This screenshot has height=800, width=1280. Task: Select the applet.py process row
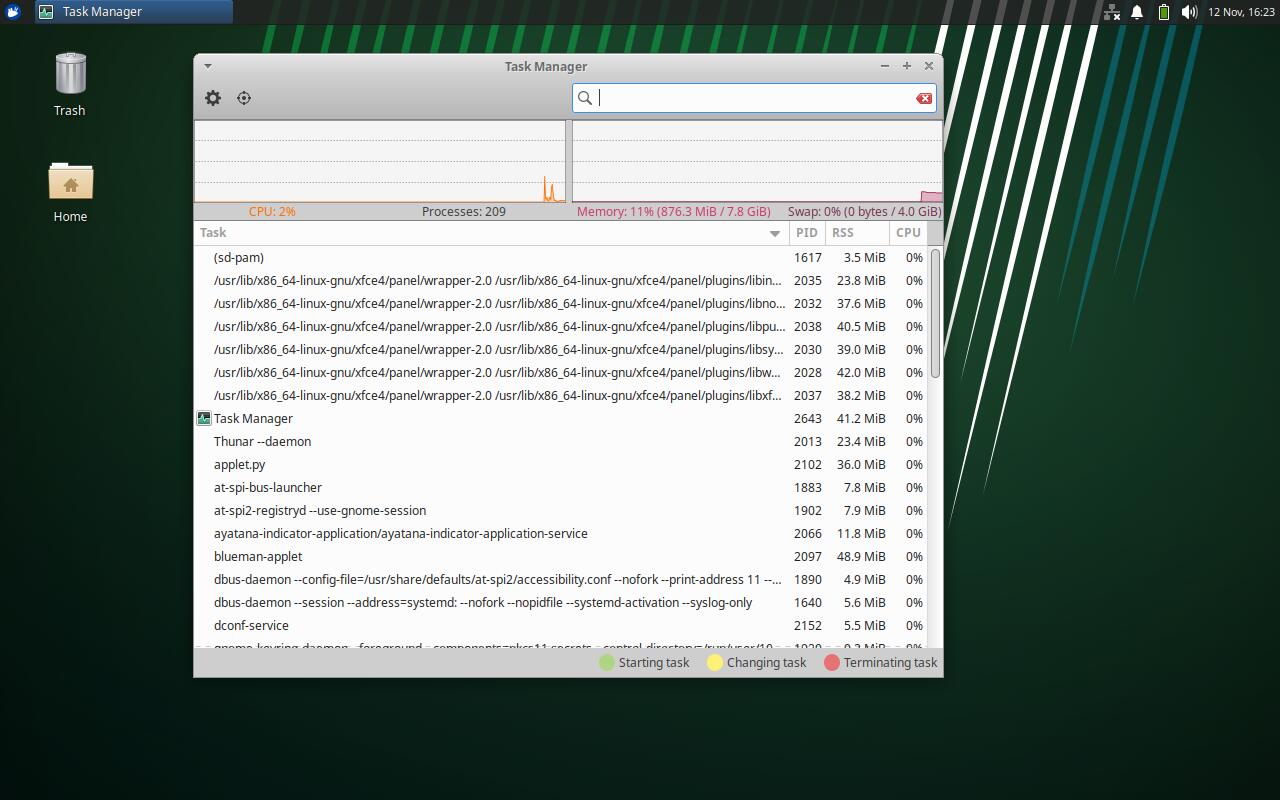(561, 465)
